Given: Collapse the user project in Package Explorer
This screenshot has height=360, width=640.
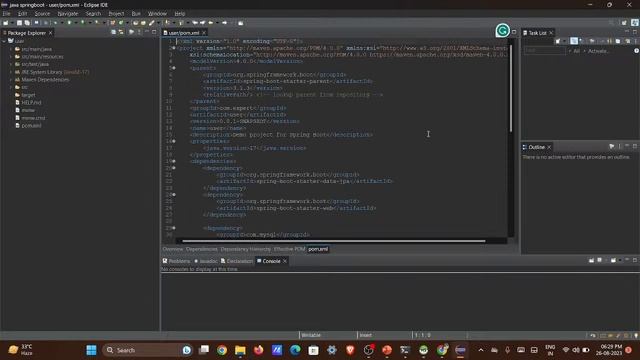Looking at the screenshot, I should point(4,41).
